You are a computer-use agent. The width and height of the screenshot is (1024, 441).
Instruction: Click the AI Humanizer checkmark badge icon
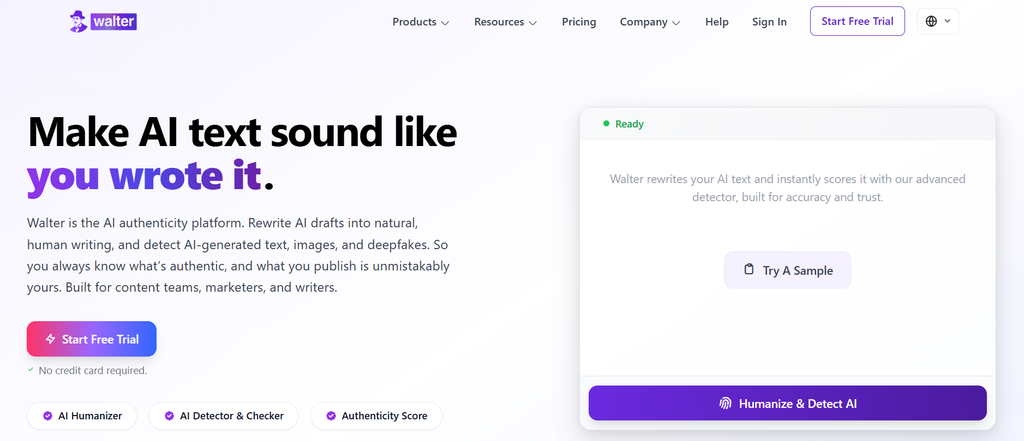47,416
